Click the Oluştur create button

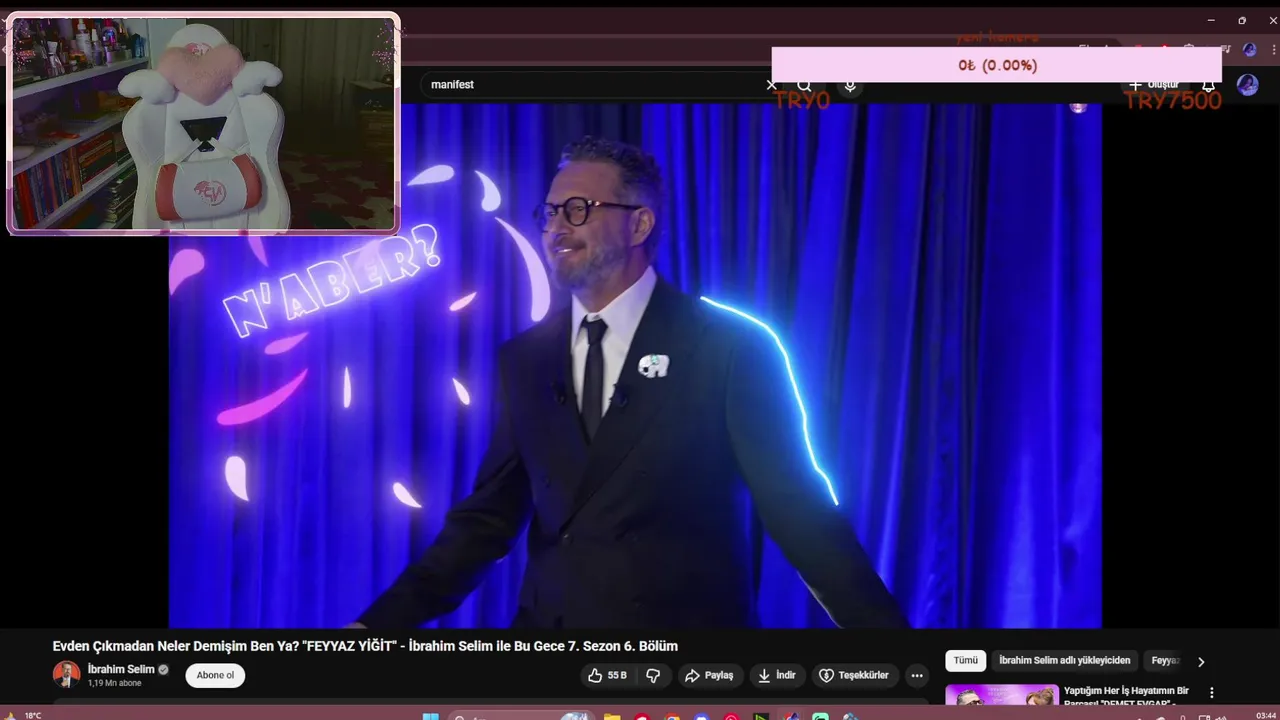click(x=1155, y=86)
